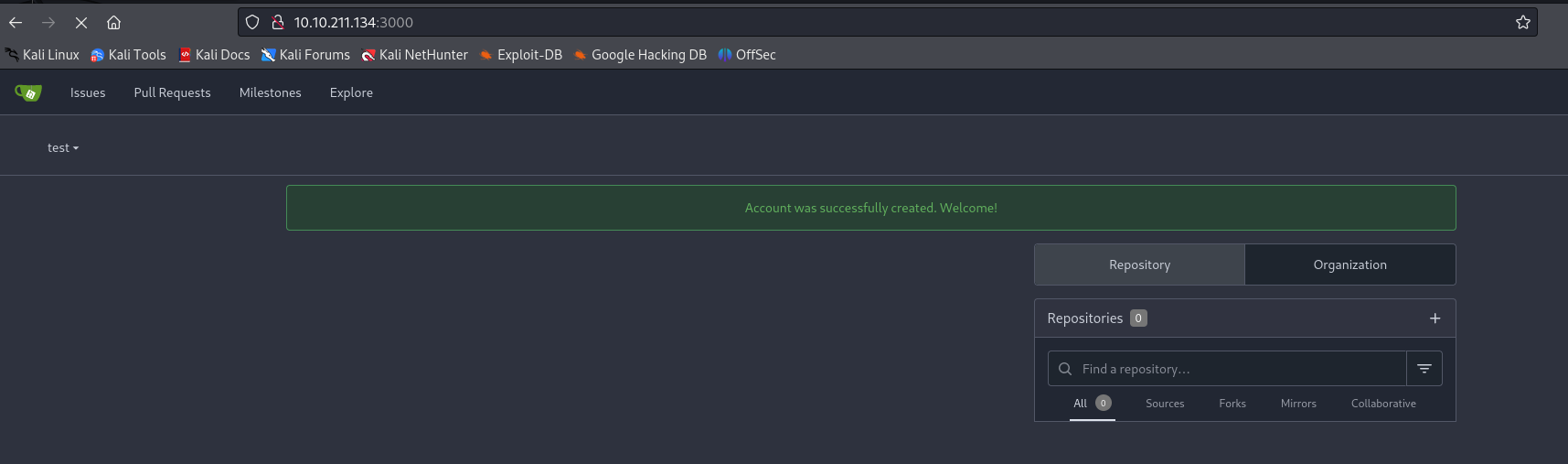This screenshot has height=464, width=1568.
Task: Expand the test user context dropdown
Action: click(63, 147)
